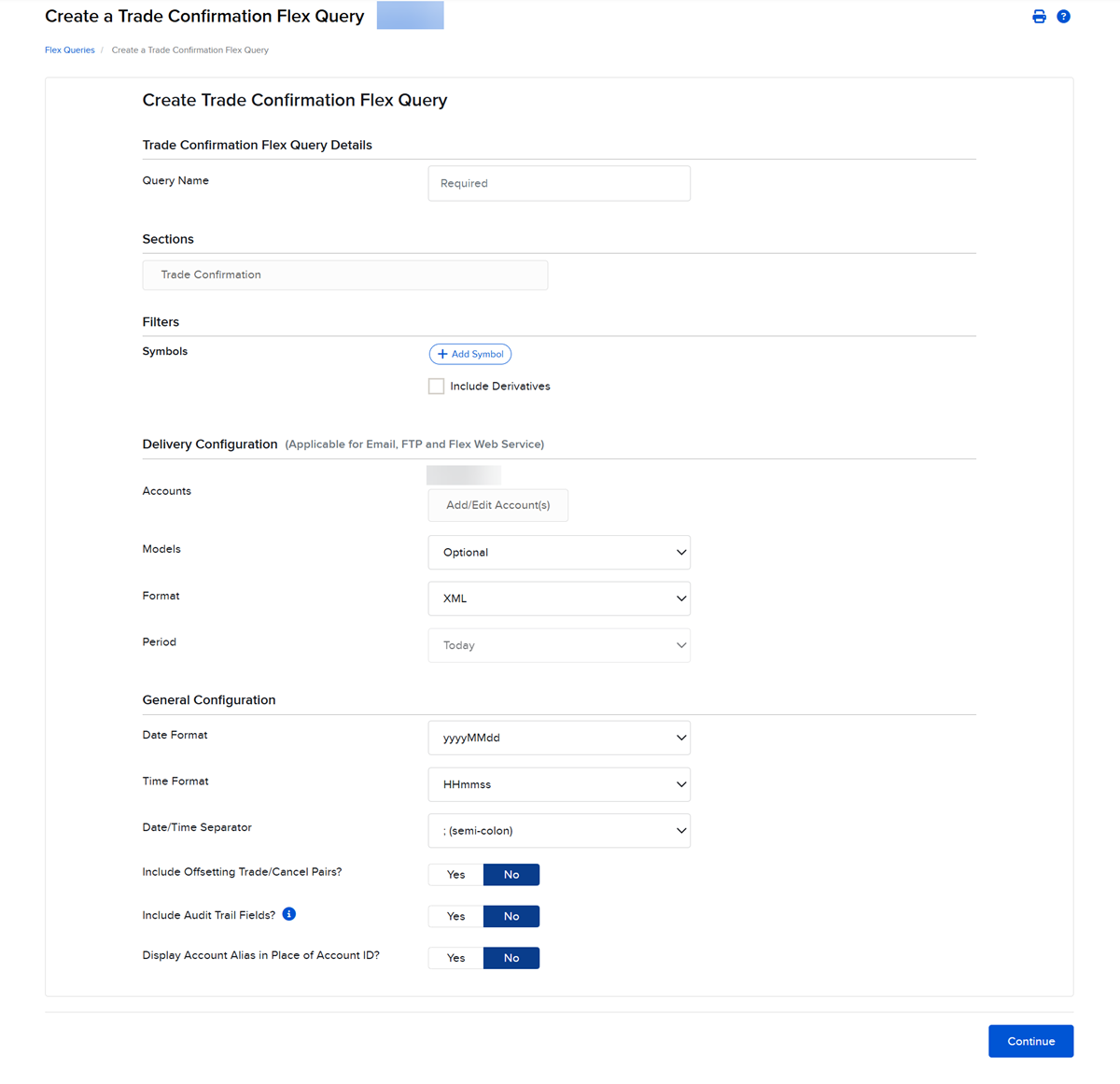Screen dimensions: 1120x1084
Task: Click the Continue button
Action: pos(1031,1041)
